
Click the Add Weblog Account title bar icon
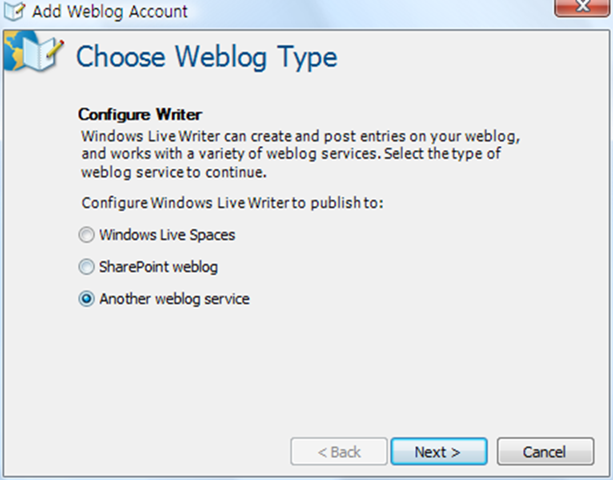(16, 13)
